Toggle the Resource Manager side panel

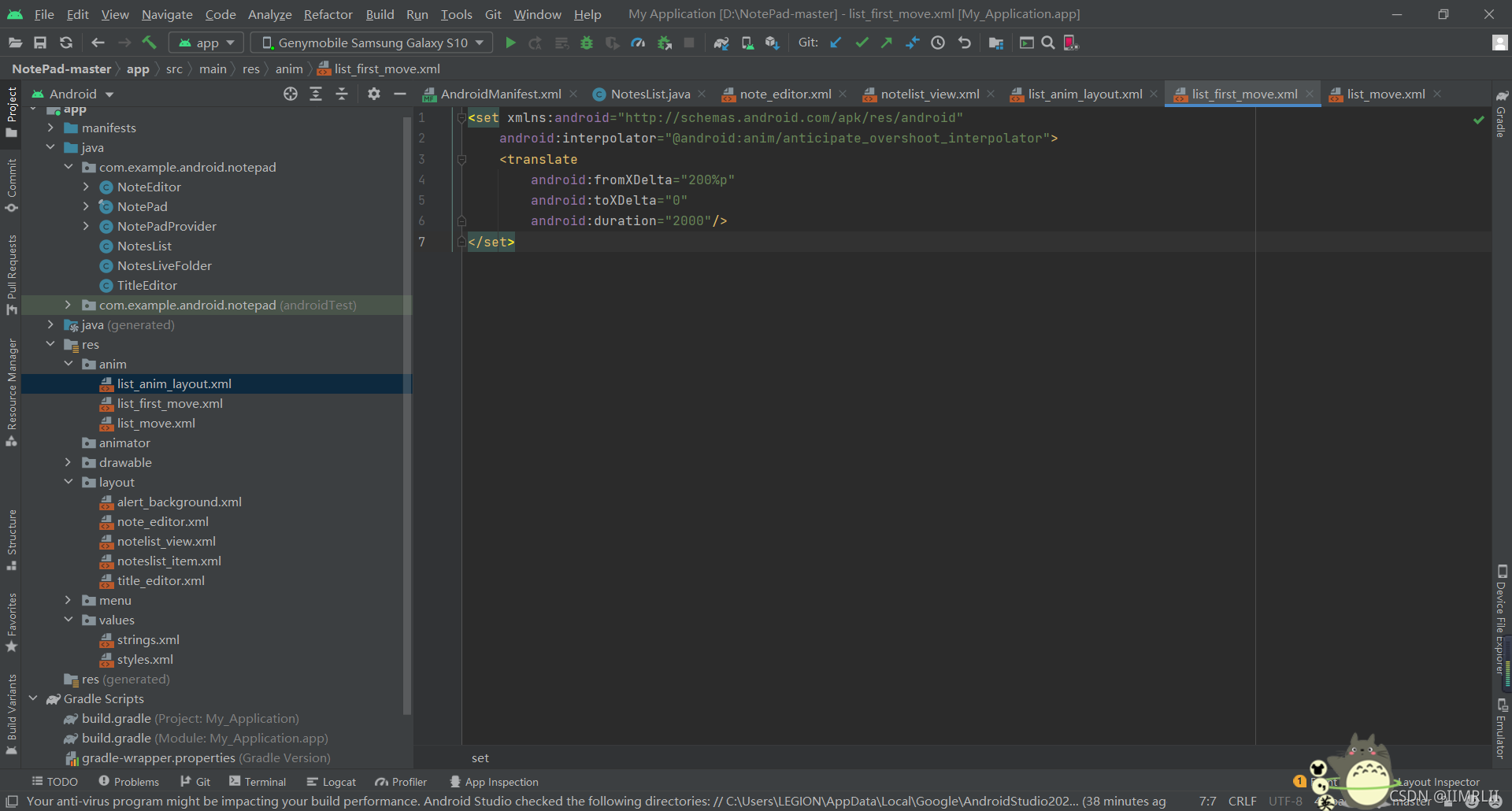12,392
